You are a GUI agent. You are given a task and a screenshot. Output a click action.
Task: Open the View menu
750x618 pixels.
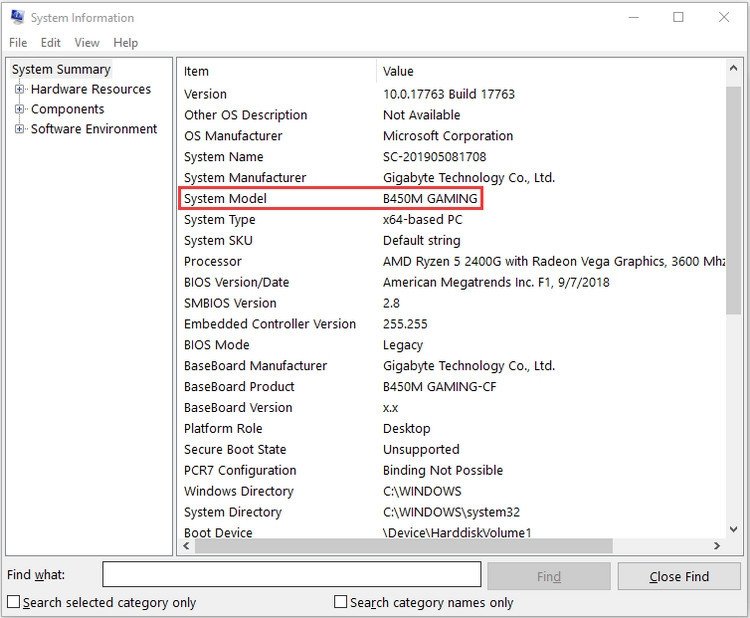click(87, 43)
